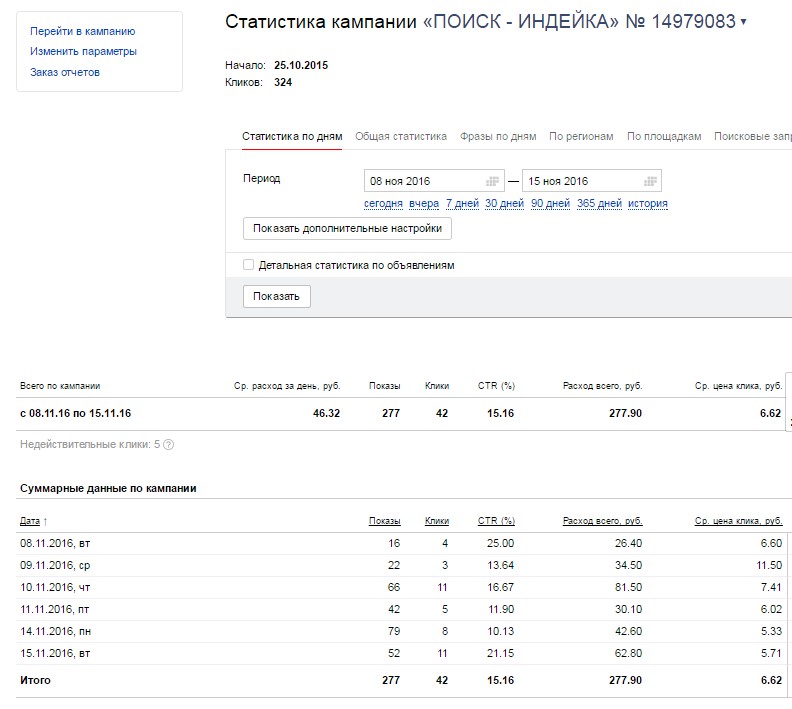The width and height of the screenshot is (792, 709).
Task: Set period to 7 дней
Action: (462, 204)
